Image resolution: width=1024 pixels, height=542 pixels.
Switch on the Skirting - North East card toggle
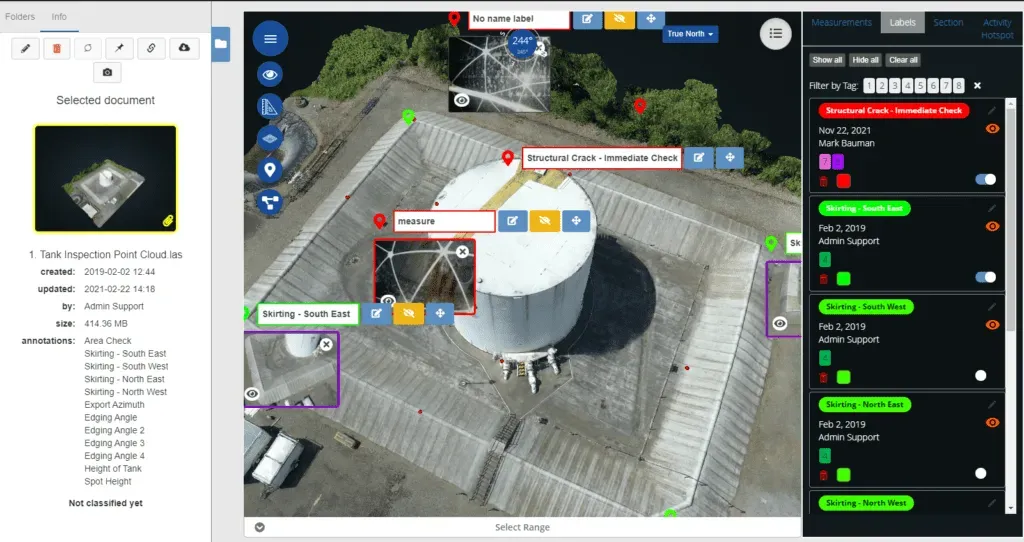pyautogui.click(x=980, y=473)
